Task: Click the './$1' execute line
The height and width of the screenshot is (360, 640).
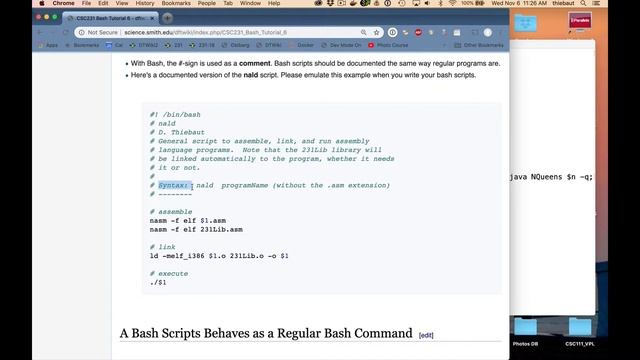Action: [158, 282]
